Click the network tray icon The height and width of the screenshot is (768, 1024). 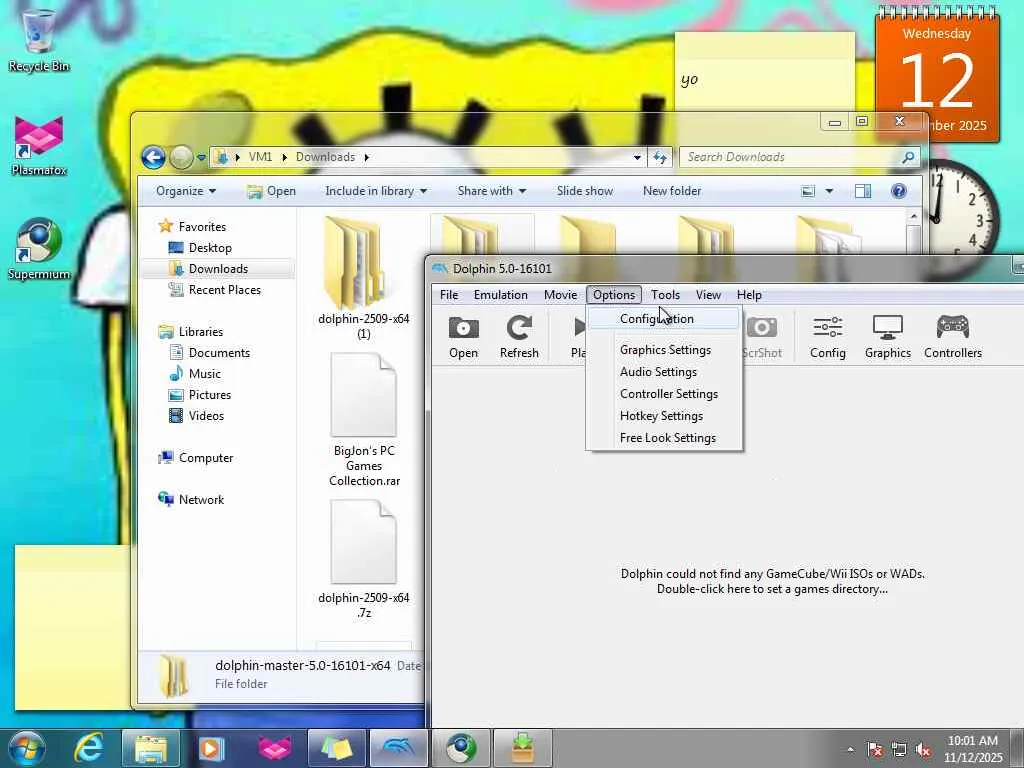coord(899,750)
